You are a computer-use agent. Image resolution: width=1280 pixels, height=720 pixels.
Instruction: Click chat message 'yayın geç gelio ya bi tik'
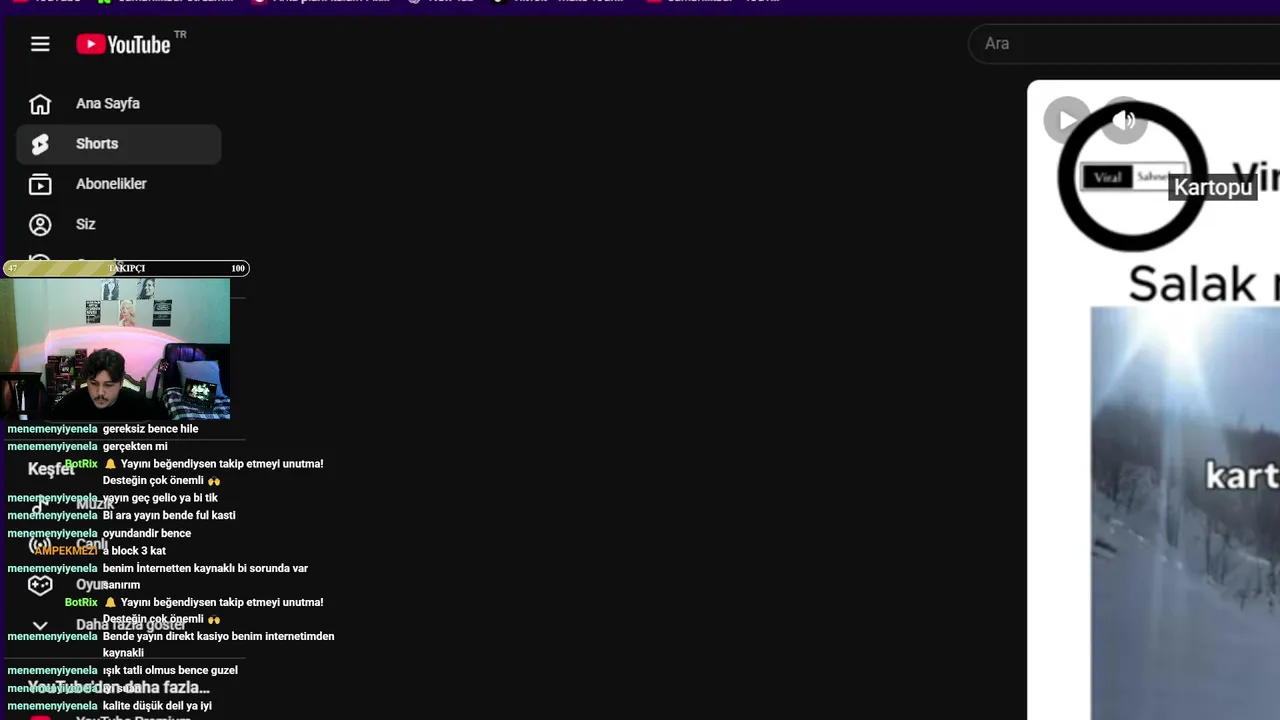[160, 498]
